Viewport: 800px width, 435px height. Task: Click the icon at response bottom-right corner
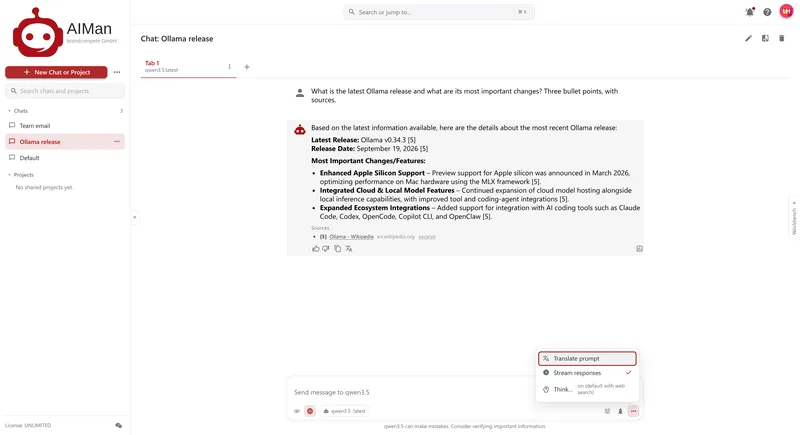click(x=639, y=249)
